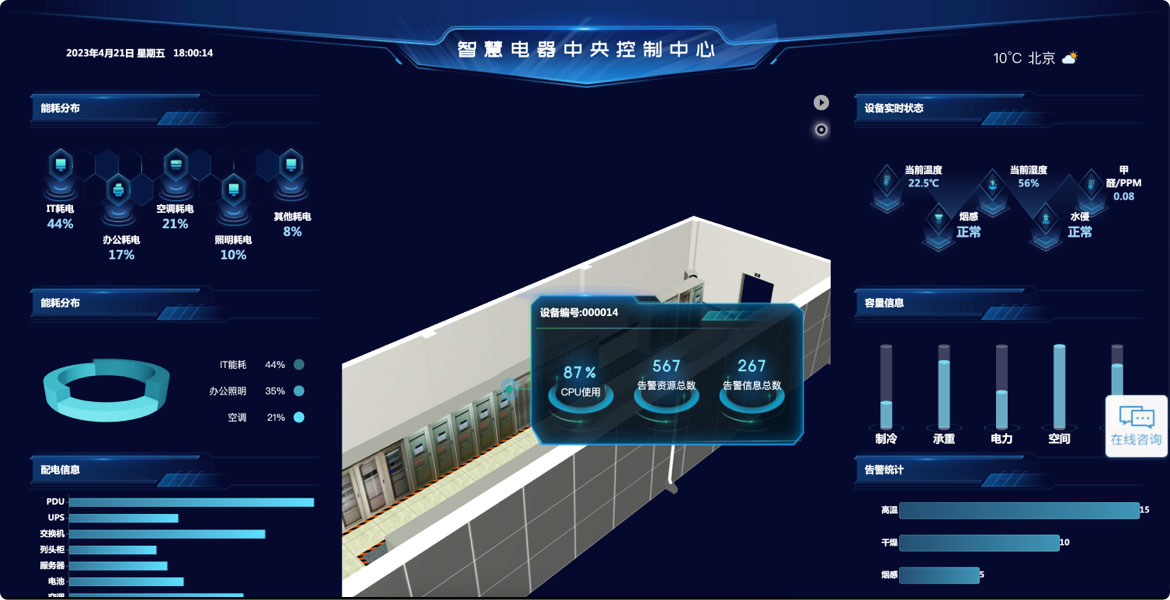
Task: Toggle the IT能耗 legend dot
Action: pos(298,365)
